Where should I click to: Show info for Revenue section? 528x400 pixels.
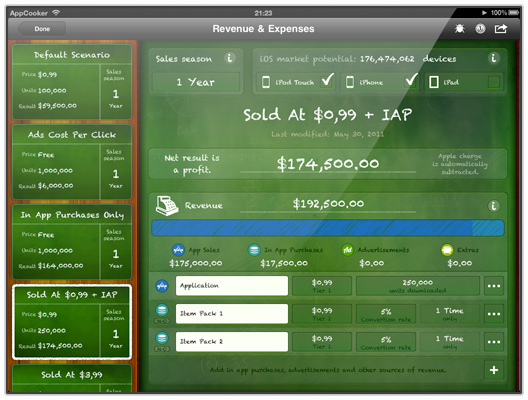pos(493,205)
